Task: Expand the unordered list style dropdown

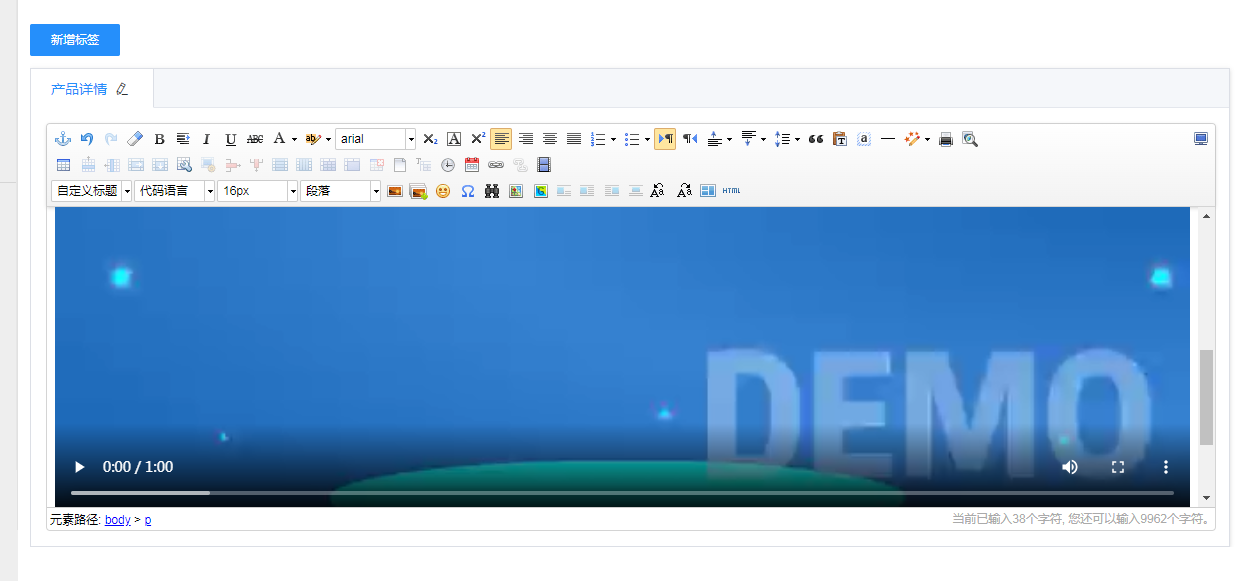Action: (x=647, y=139)
